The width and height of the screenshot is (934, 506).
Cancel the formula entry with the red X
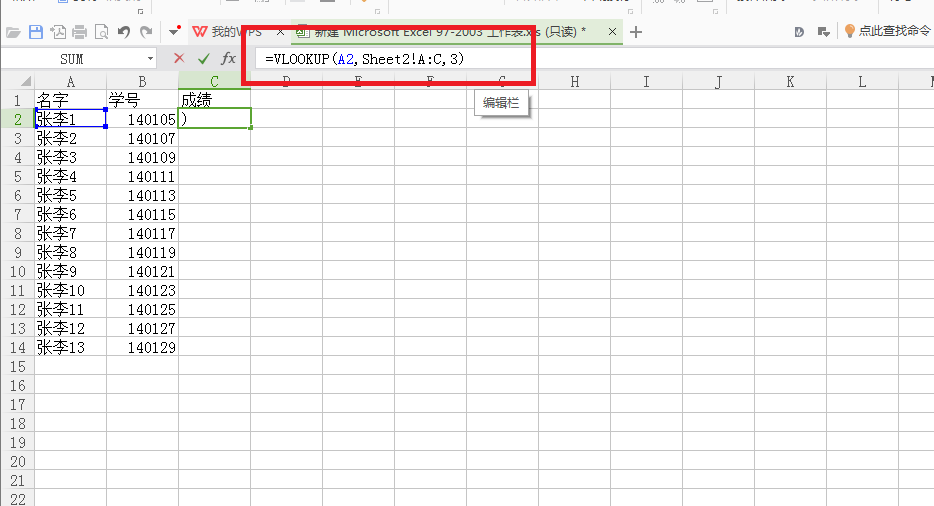click(179, 59)
